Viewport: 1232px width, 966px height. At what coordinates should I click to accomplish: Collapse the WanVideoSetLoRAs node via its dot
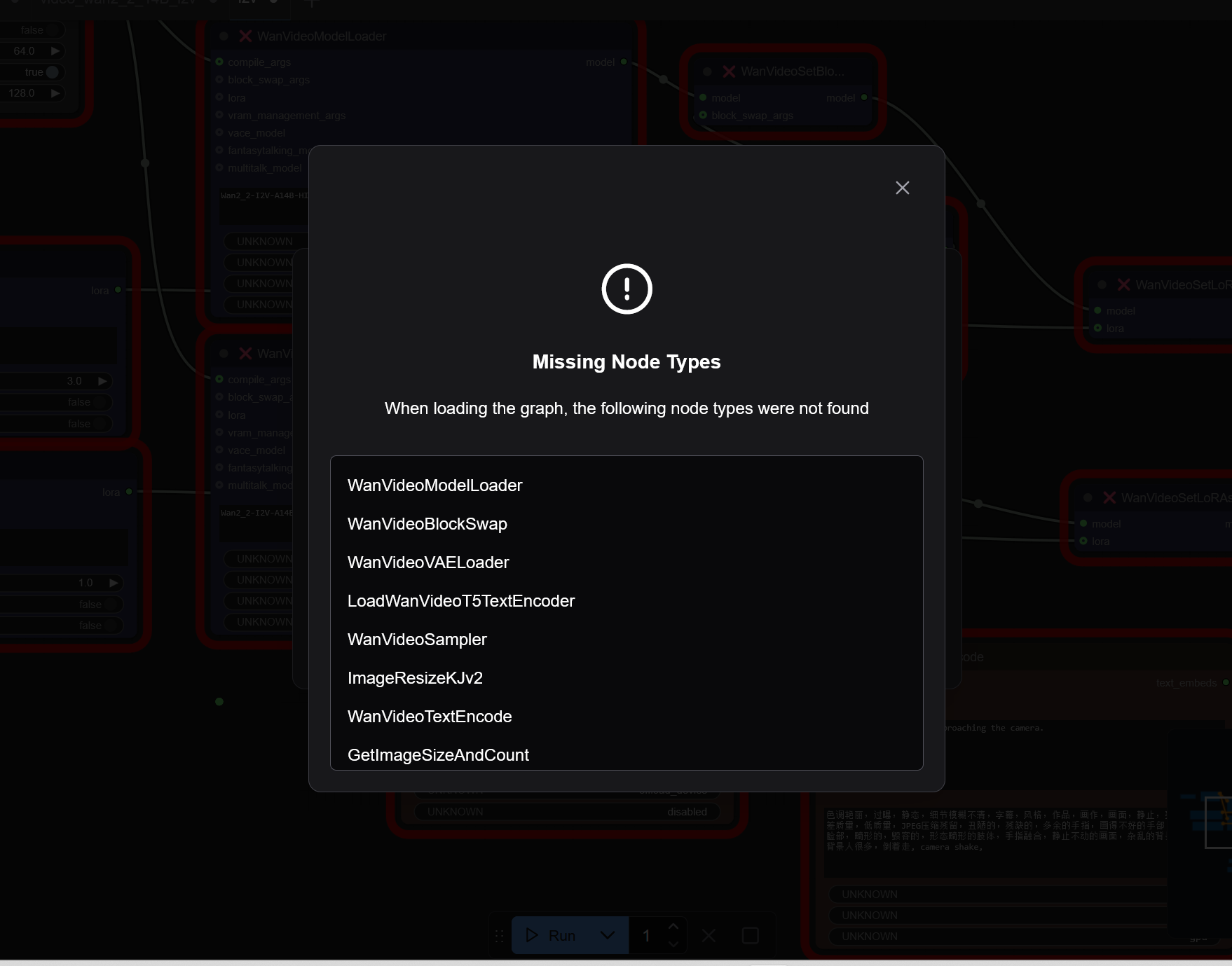point(1088,498)
